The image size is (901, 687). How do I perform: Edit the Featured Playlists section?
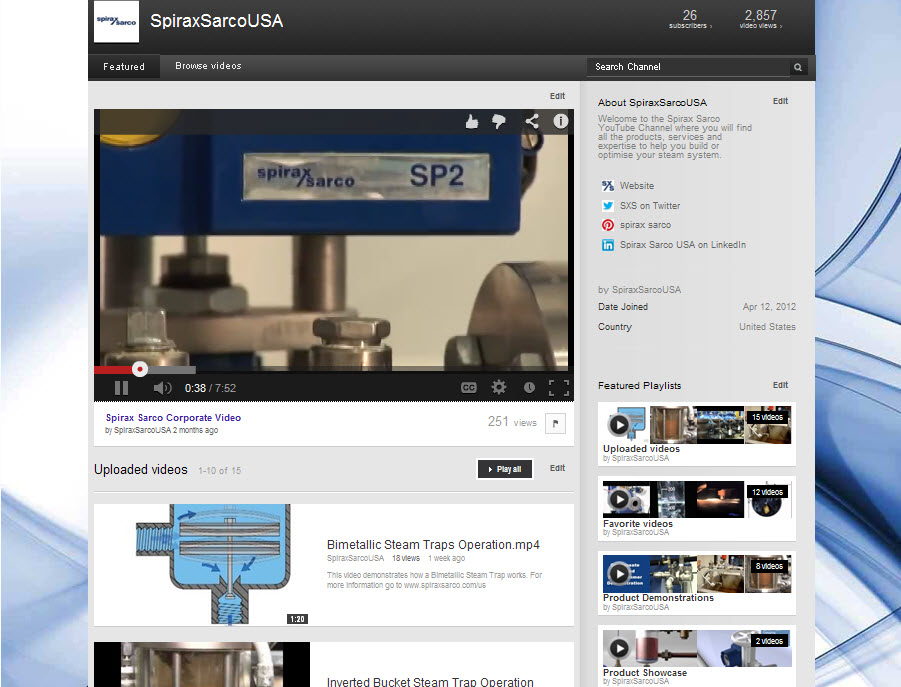(x=780, y=385)
